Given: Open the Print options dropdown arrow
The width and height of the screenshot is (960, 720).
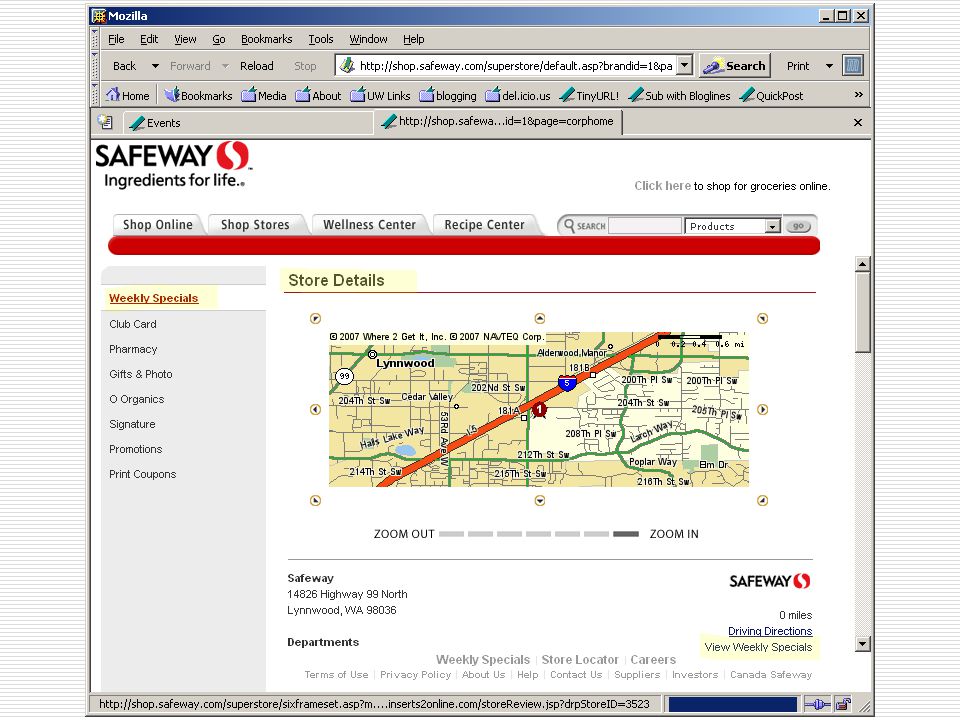Looking at the screenshot, I should click(x=829, y=66).
